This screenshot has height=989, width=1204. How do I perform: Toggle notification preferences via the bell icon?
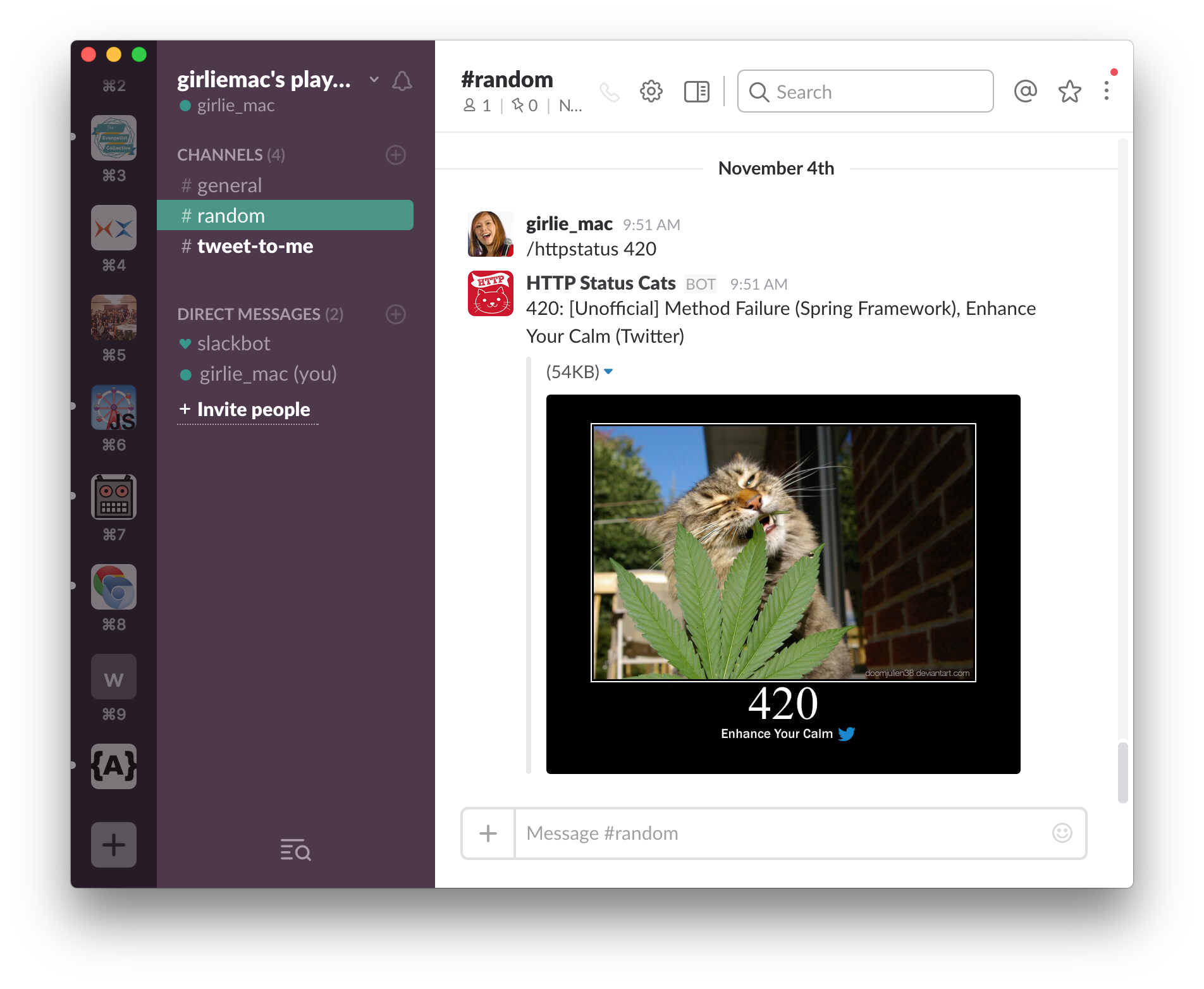point(403,80)
